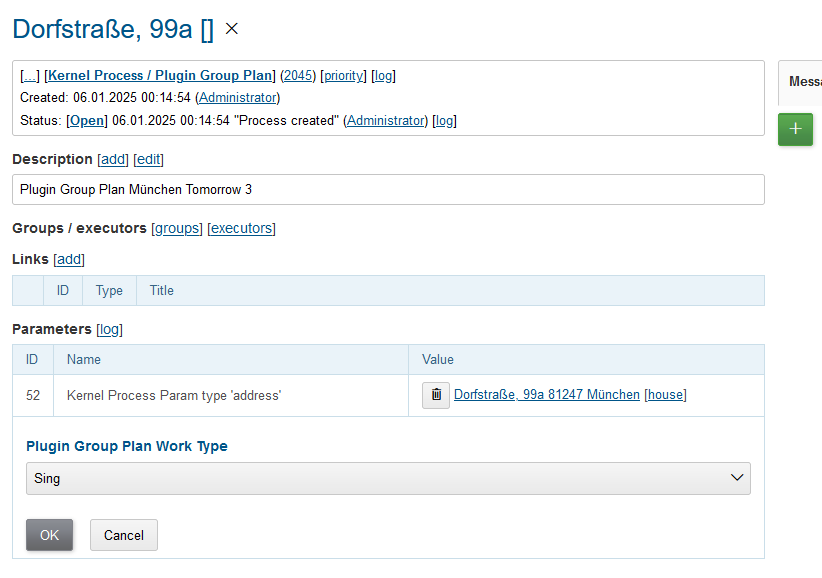Add a new link in Links section
The image size is (822, 578).
(x=69, y=259)
